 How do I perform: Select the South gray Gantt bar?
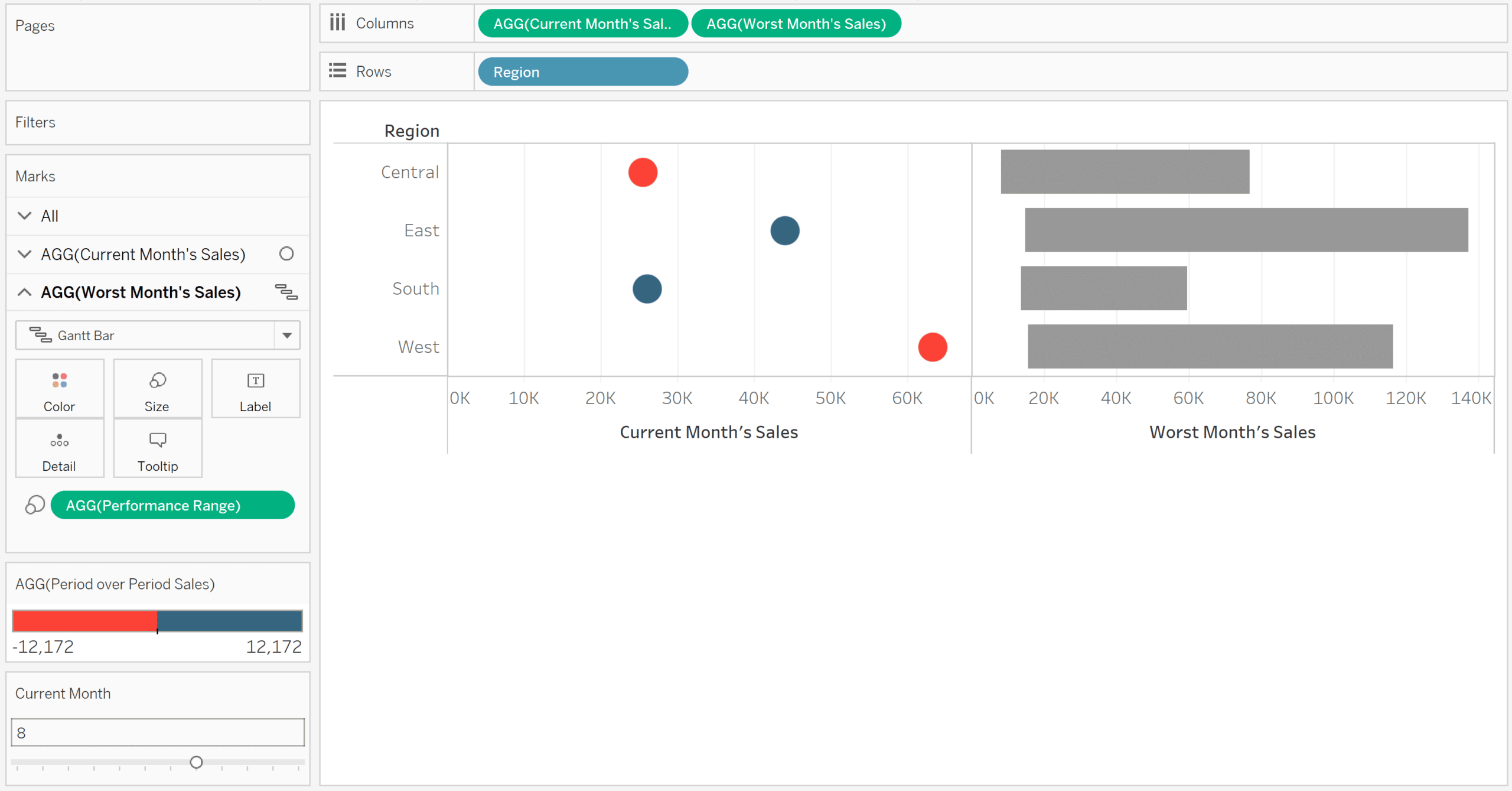(x=1104, y=288)
